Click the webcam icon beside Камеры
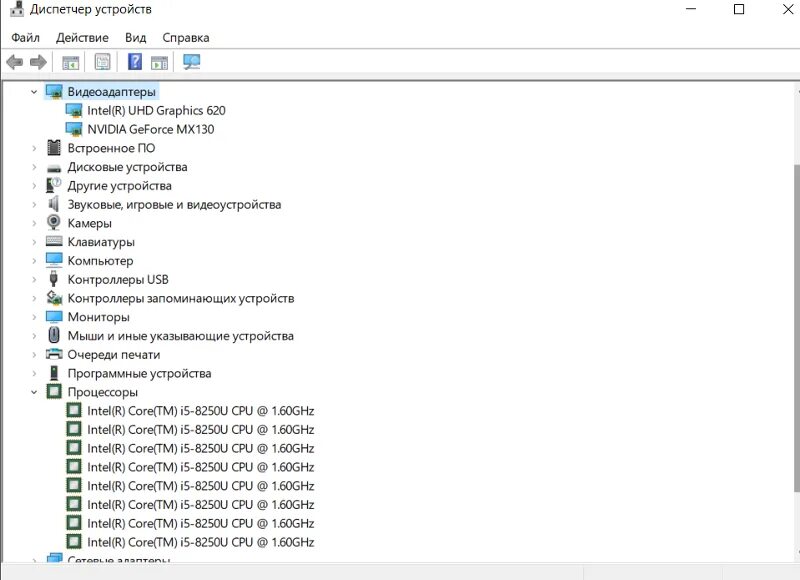Screen dimensions: 800x580 click(54, 222)
